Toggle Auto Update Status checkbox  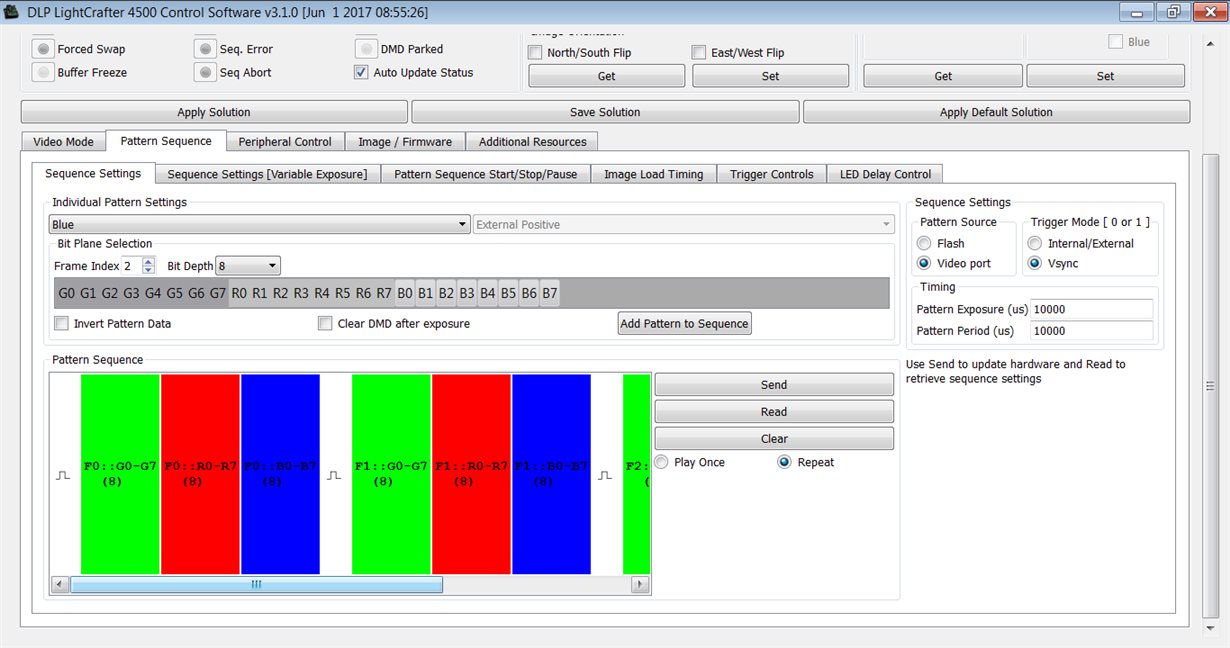pos(361,73)
